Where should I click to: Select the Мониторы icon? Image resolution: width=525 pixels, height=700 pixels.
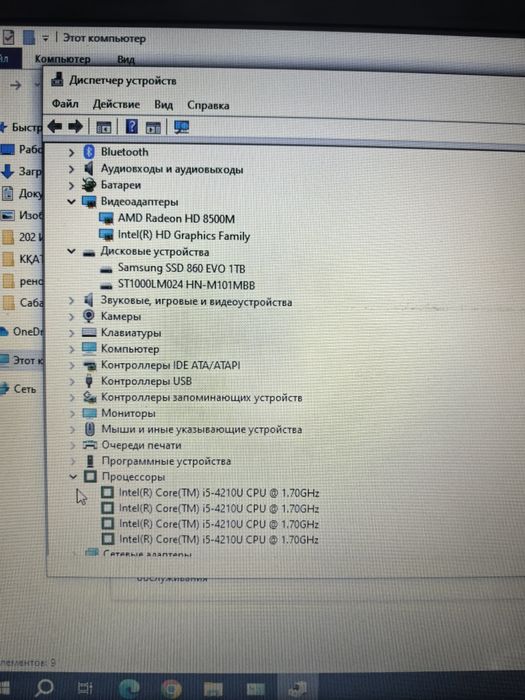90,413
